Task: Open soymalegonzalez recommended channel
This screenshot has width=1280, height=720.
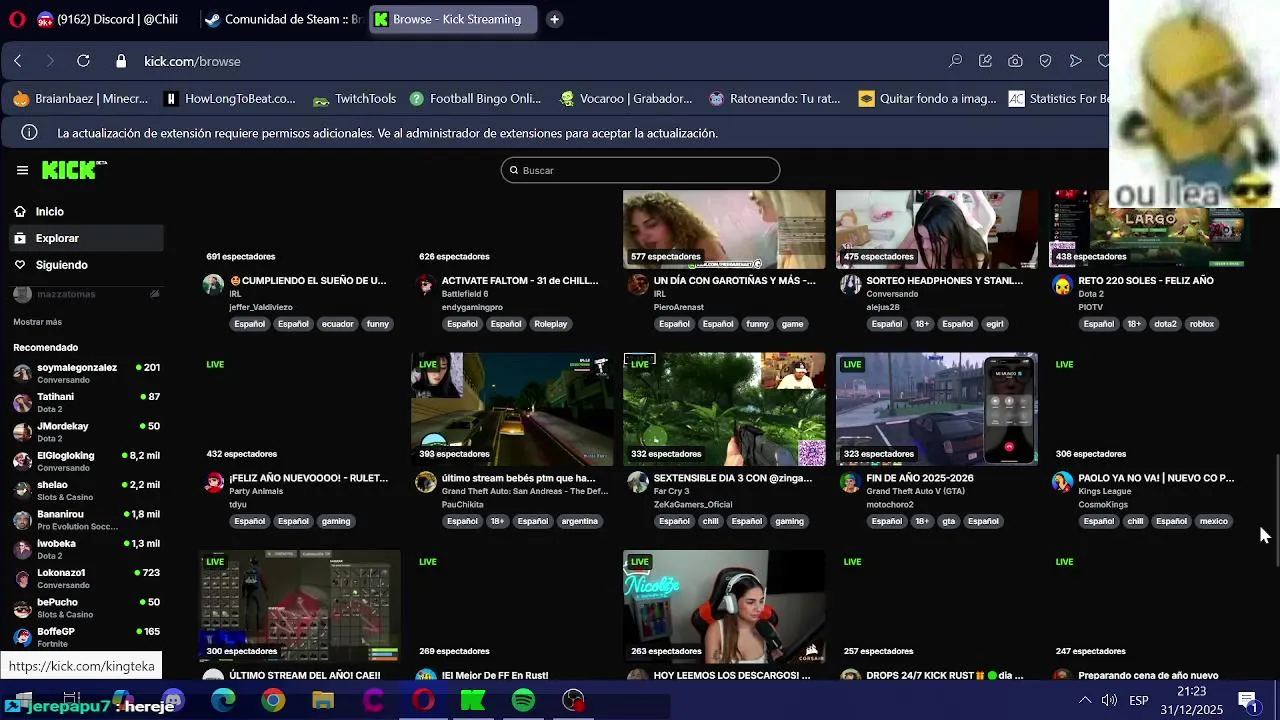Action: click(86, 373)
